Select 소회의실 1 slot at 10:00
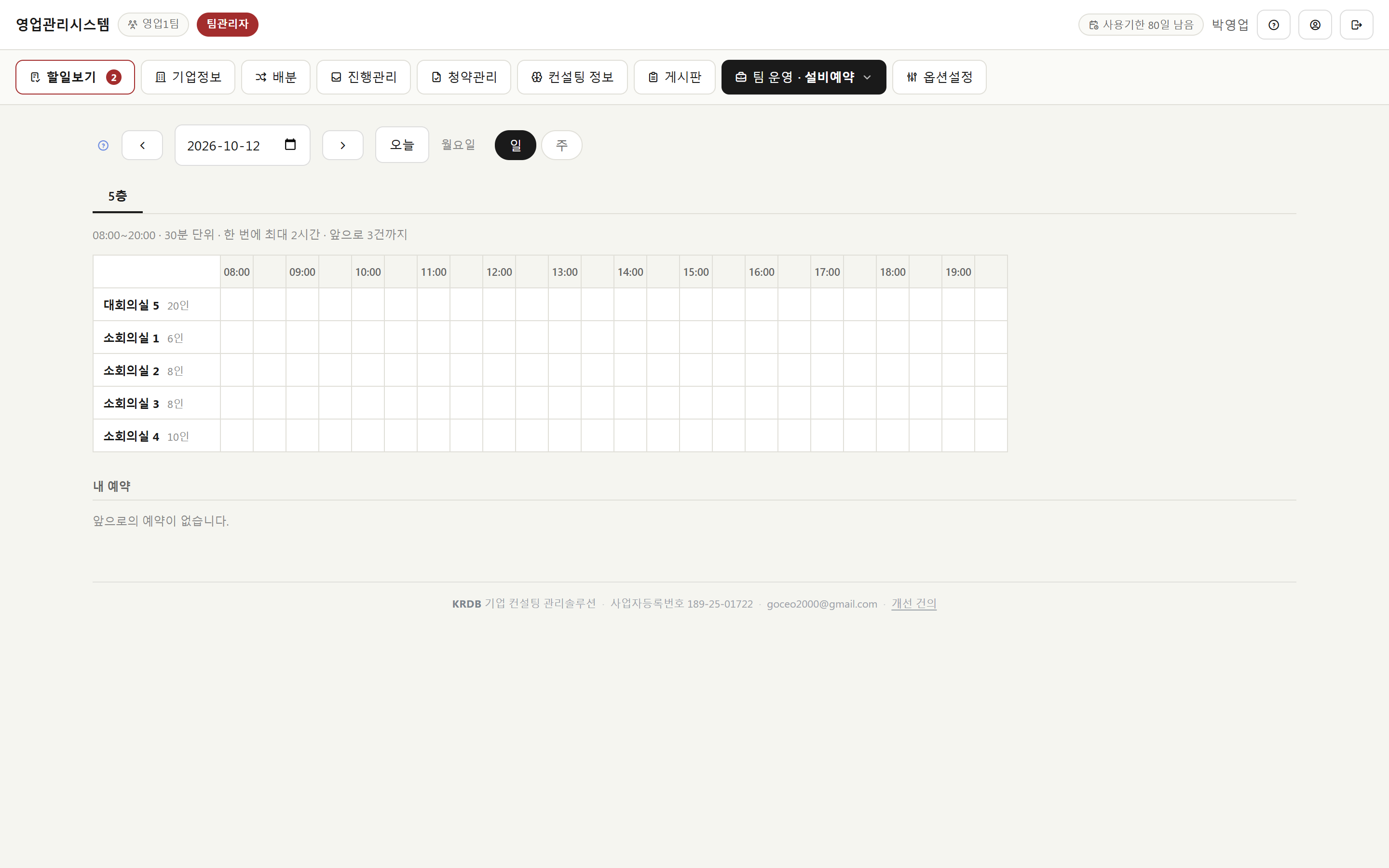 [x=368, y=337]
